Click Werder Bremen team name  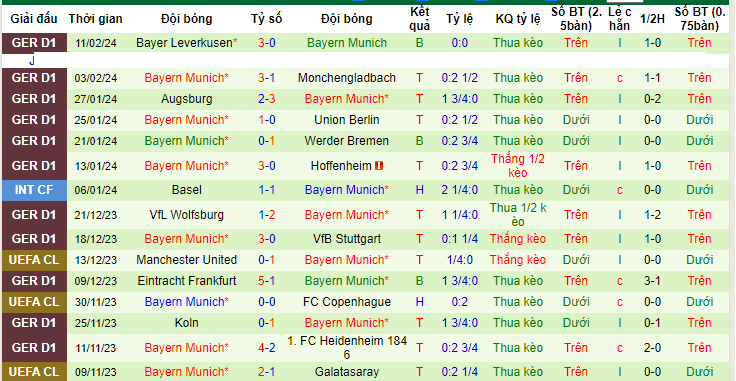coord(347,141)
